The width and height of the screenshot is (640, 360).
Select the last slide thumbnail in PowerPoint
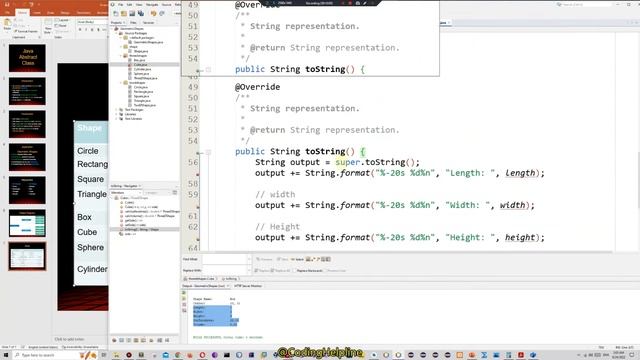[27, 256]
